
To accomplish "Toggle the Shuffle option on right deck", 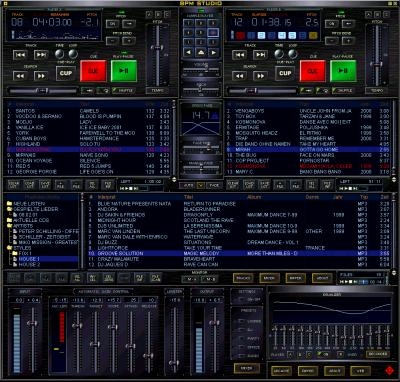I will 342,90.
